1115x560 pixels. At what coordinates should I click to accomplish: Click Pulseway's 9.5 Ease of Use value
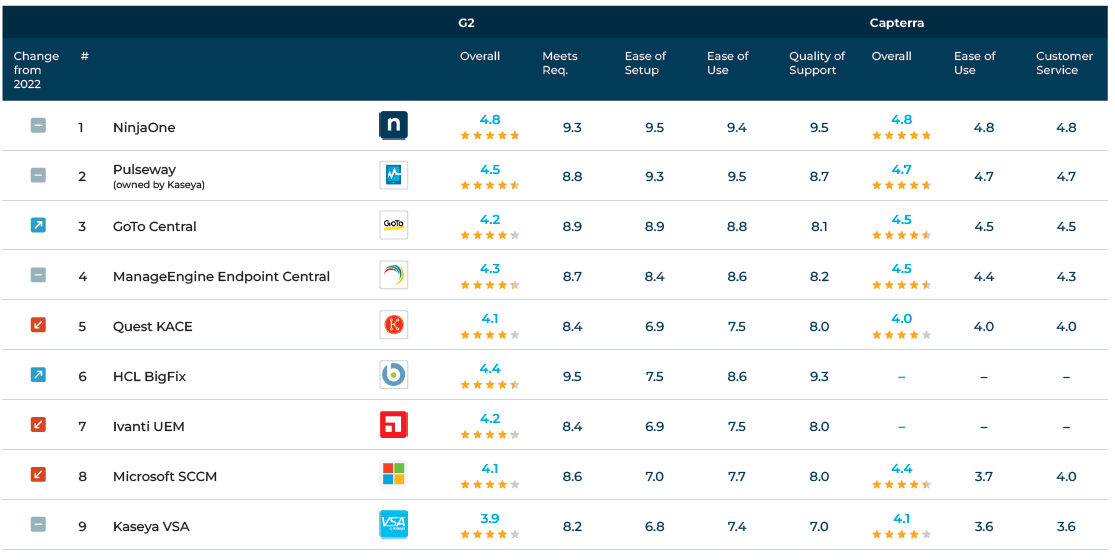[737, 176]
